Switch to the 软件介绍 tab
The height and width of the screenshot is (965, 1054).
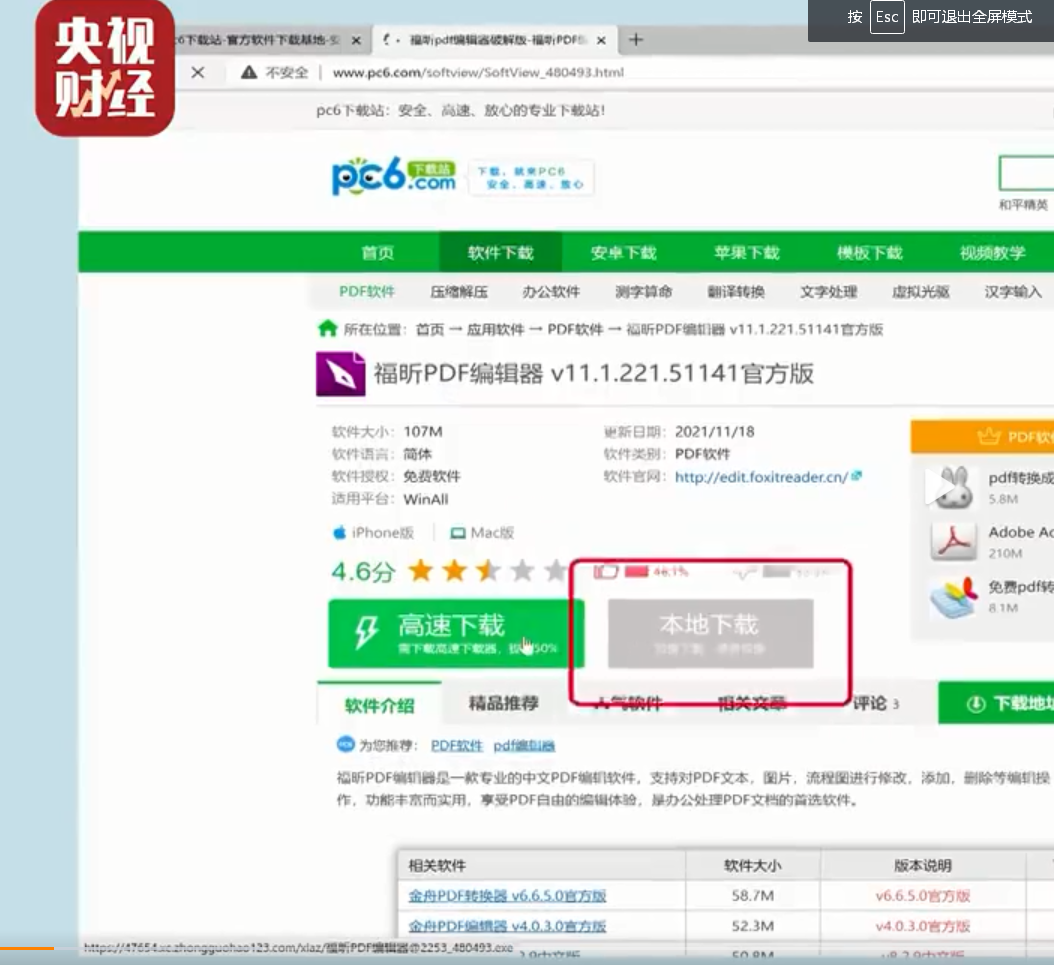click(x=379, y=706)
